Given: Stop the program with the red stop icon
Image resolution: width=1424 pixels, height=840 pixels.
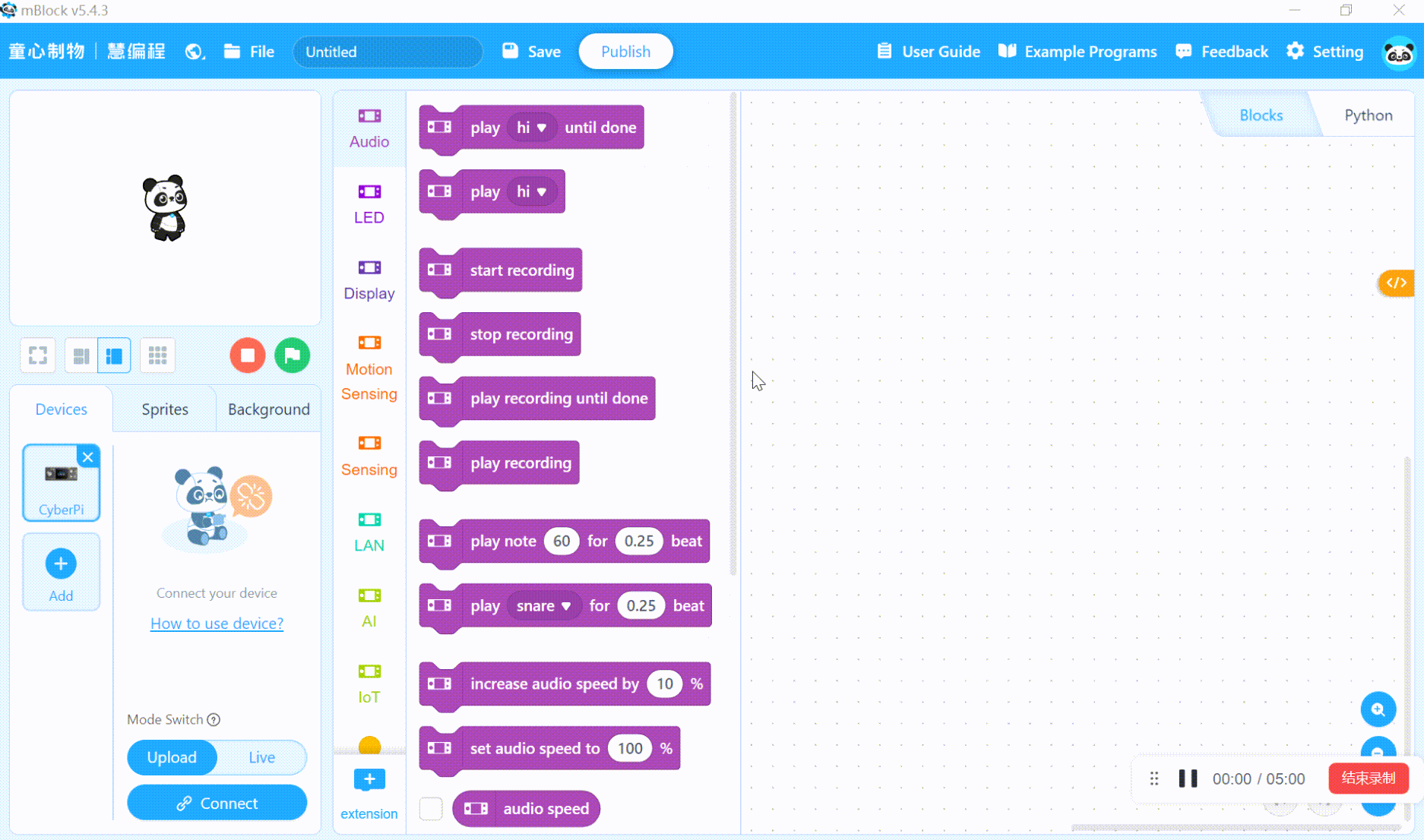Looking at the screenshot, I should coord(247,355).
